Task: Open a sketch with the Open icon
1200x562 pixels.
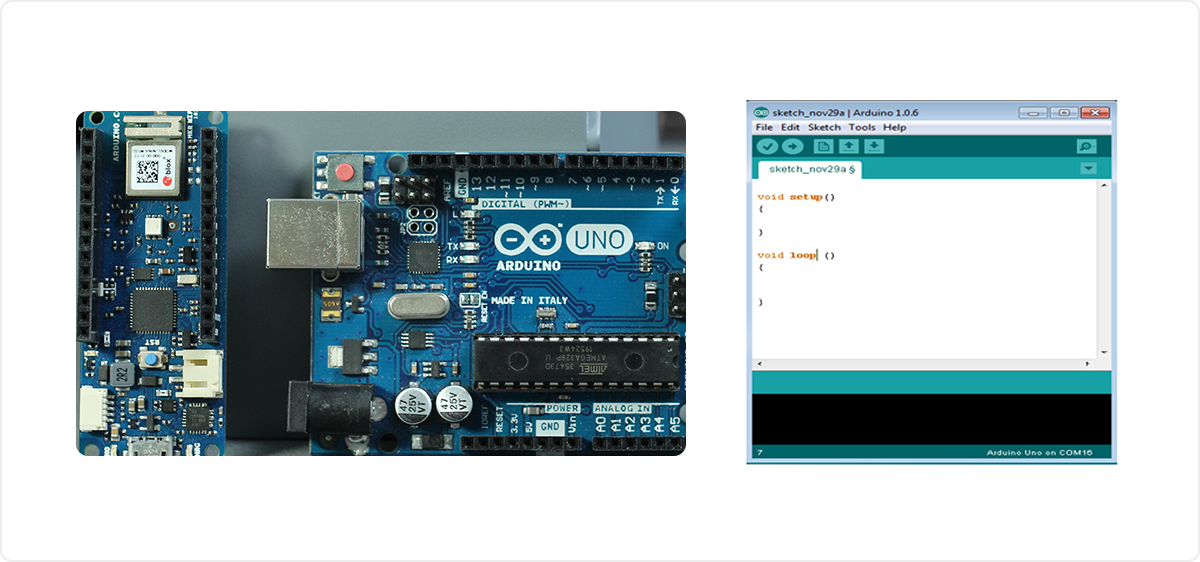Action: pos(848,147)
